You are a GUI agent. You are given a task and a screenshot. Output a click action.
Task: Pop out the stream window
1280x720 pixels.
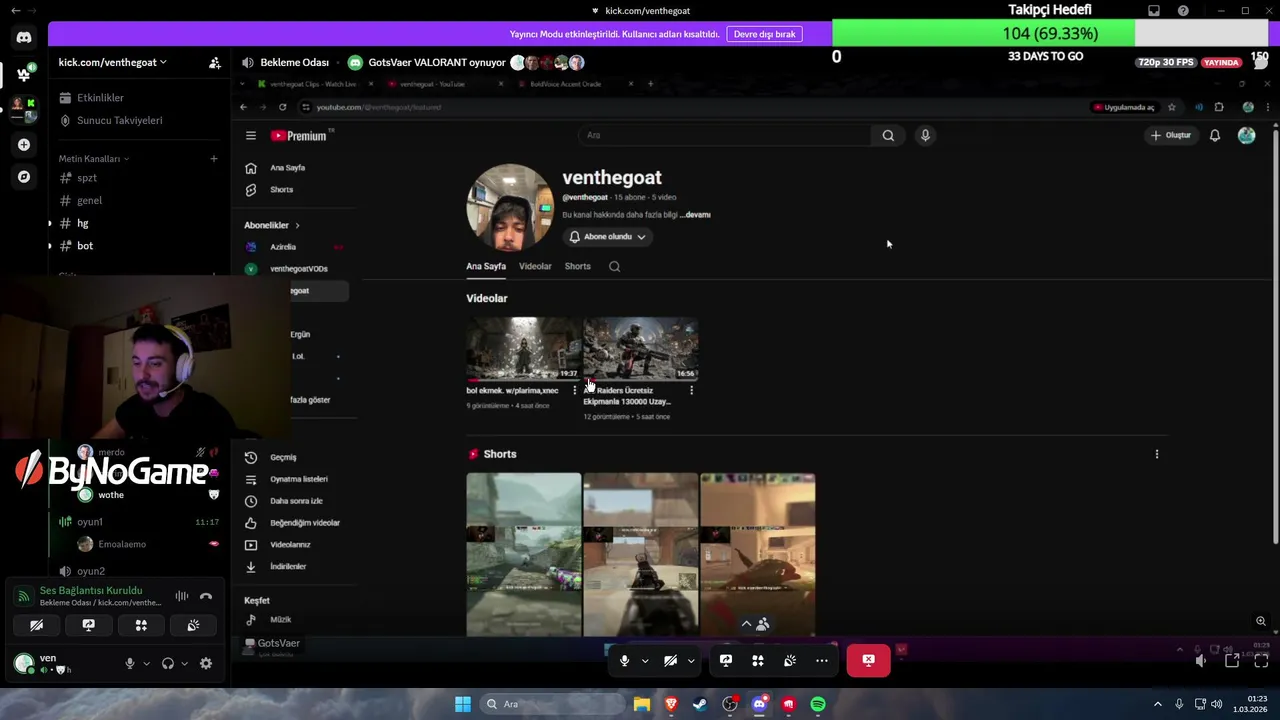1232,660
